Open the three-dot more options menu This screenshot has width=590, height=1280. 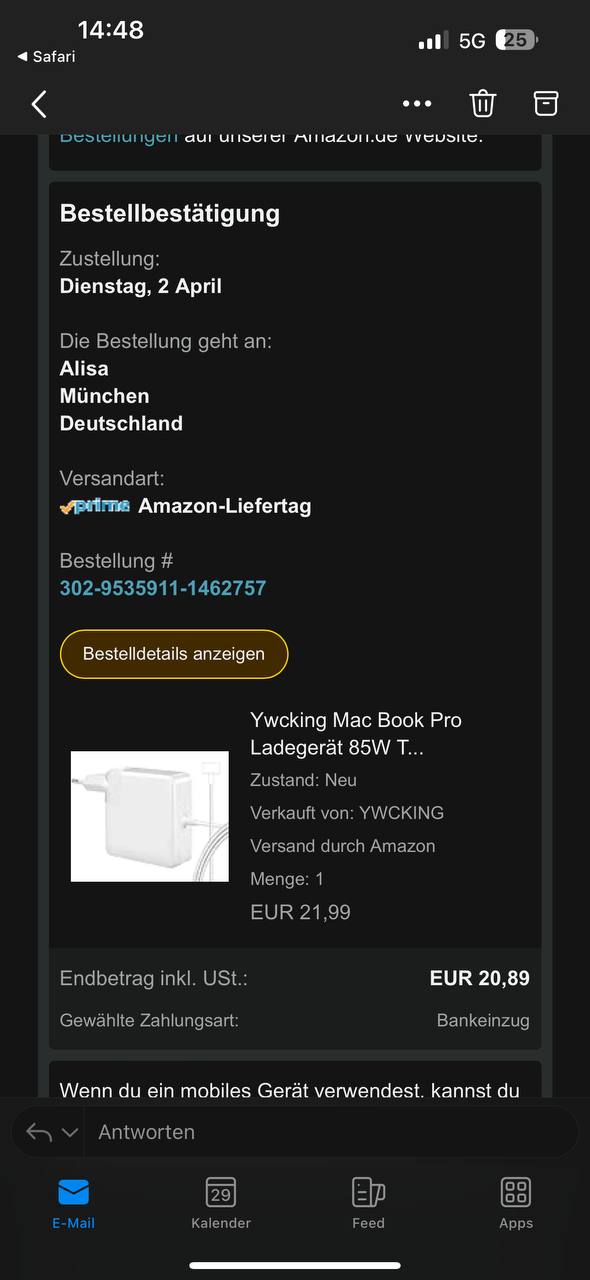pyautogui.click(x=417, y=103)
